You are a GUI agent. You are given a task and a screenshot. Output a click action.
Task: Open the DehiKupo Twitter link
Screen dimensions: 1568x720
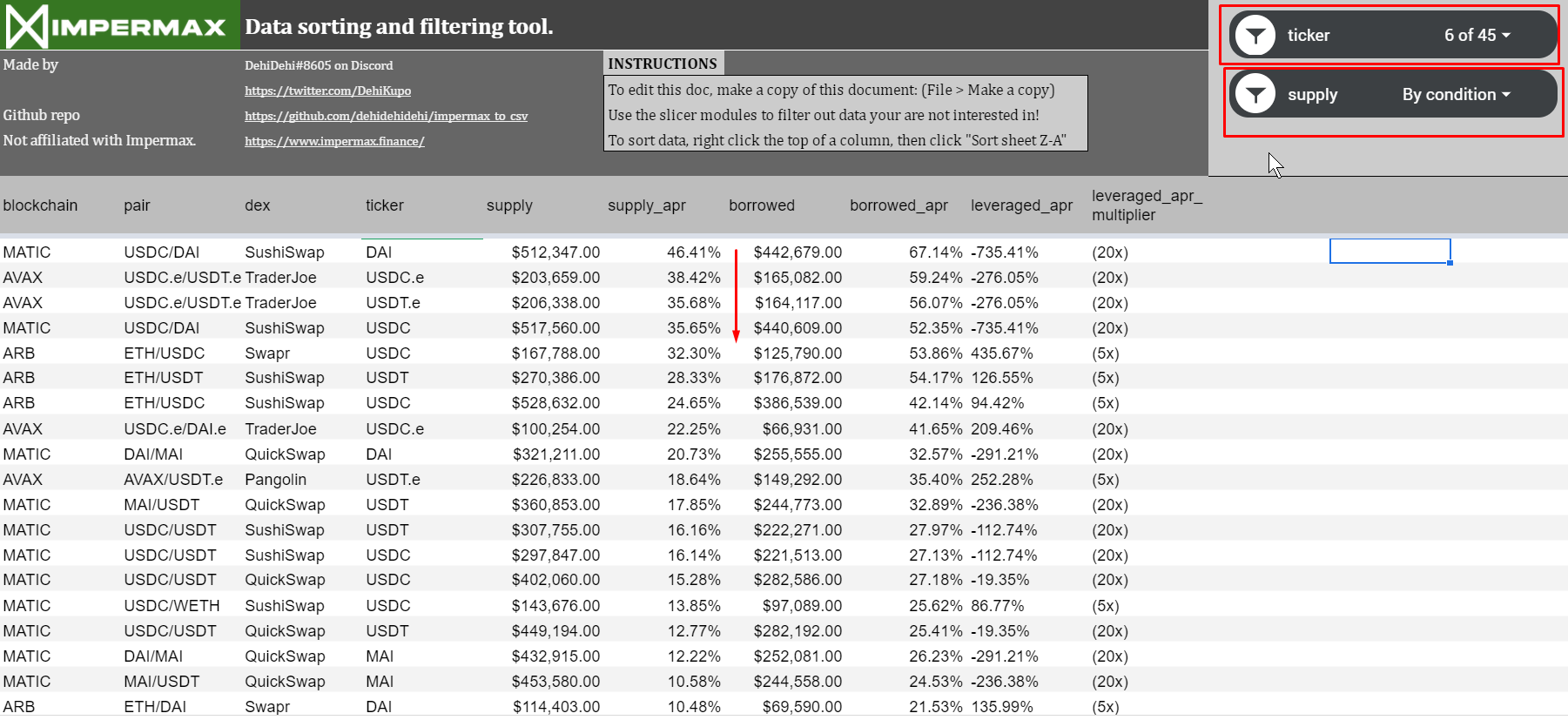tap(327, 91)
